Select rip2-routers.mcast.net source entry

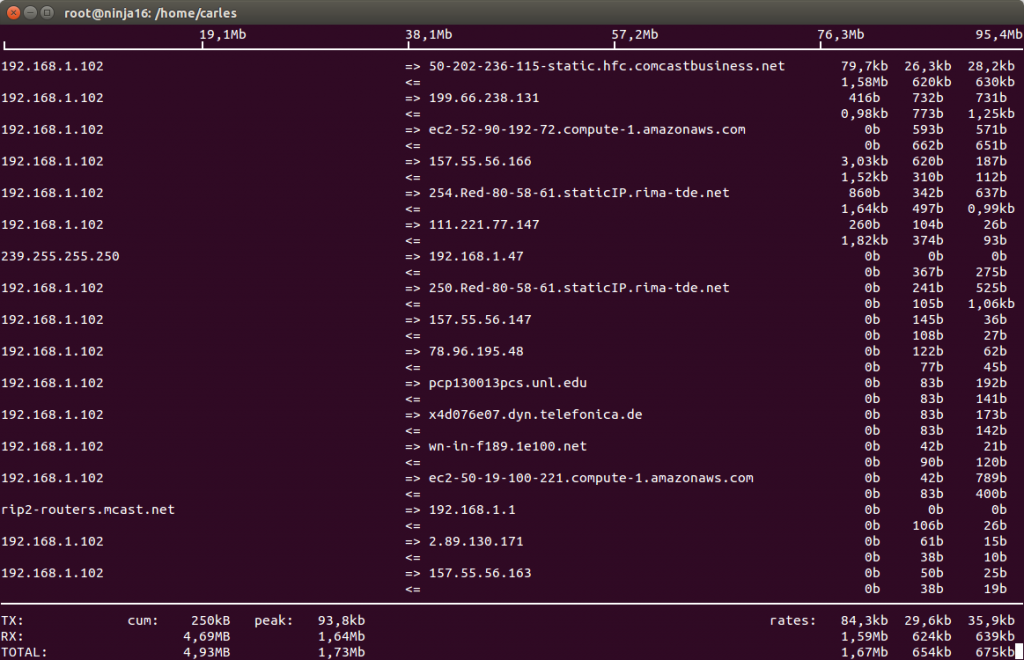(x=88, y=509)
